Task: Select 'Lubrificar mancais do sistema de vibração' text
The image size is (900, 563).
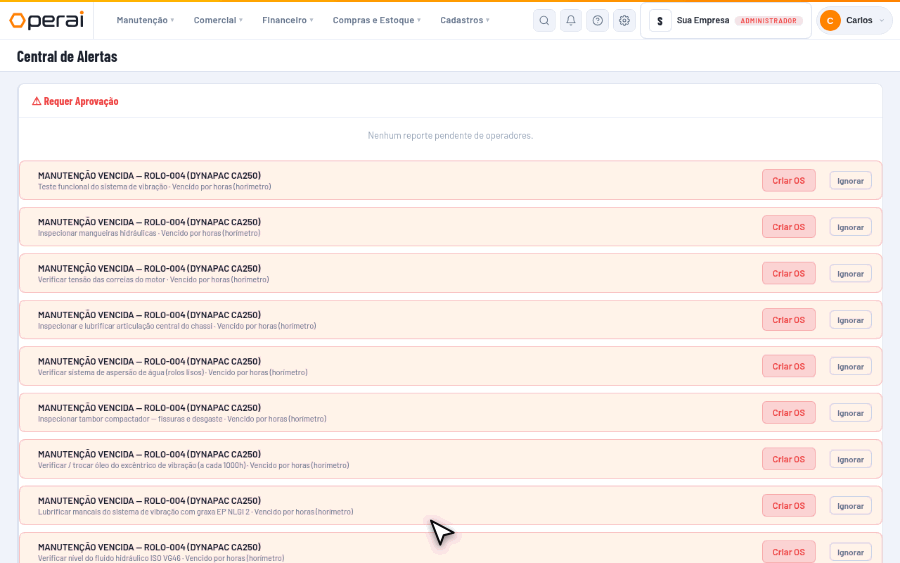Action: pyautogui.click(x=107, y=512)
